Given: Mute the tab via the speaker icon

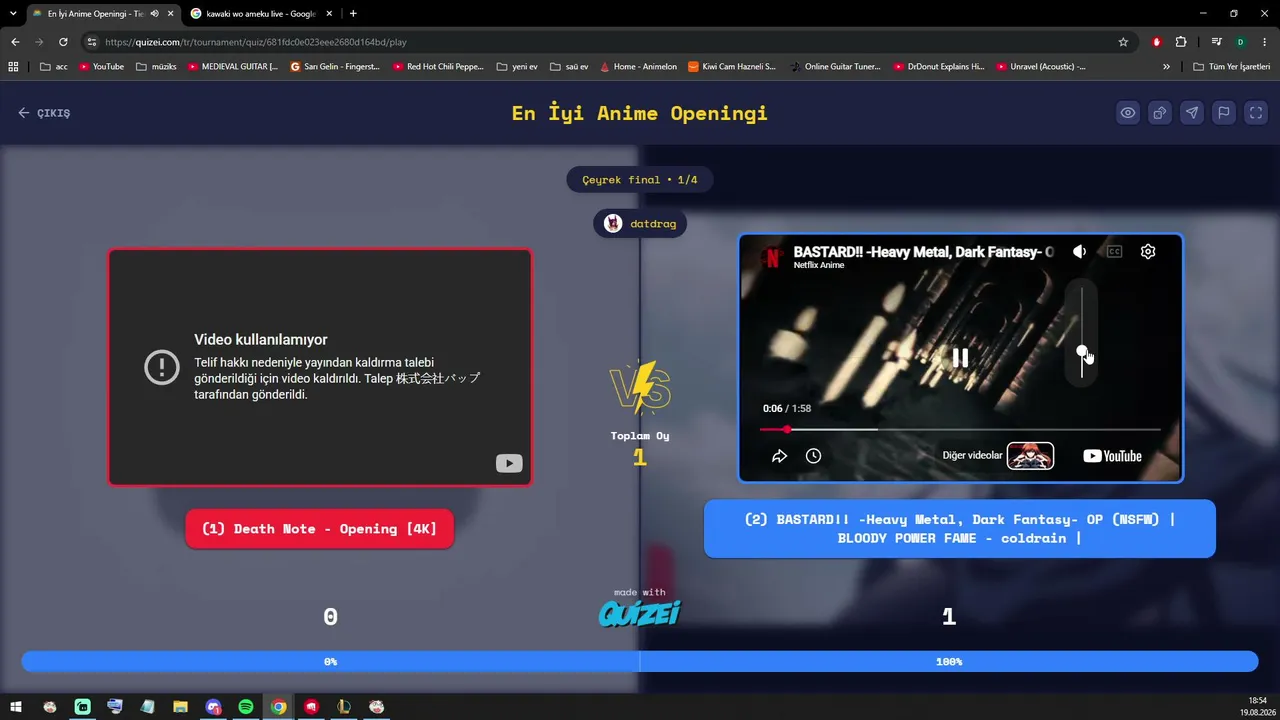Looking at the screenshot, I should [154, 14].
